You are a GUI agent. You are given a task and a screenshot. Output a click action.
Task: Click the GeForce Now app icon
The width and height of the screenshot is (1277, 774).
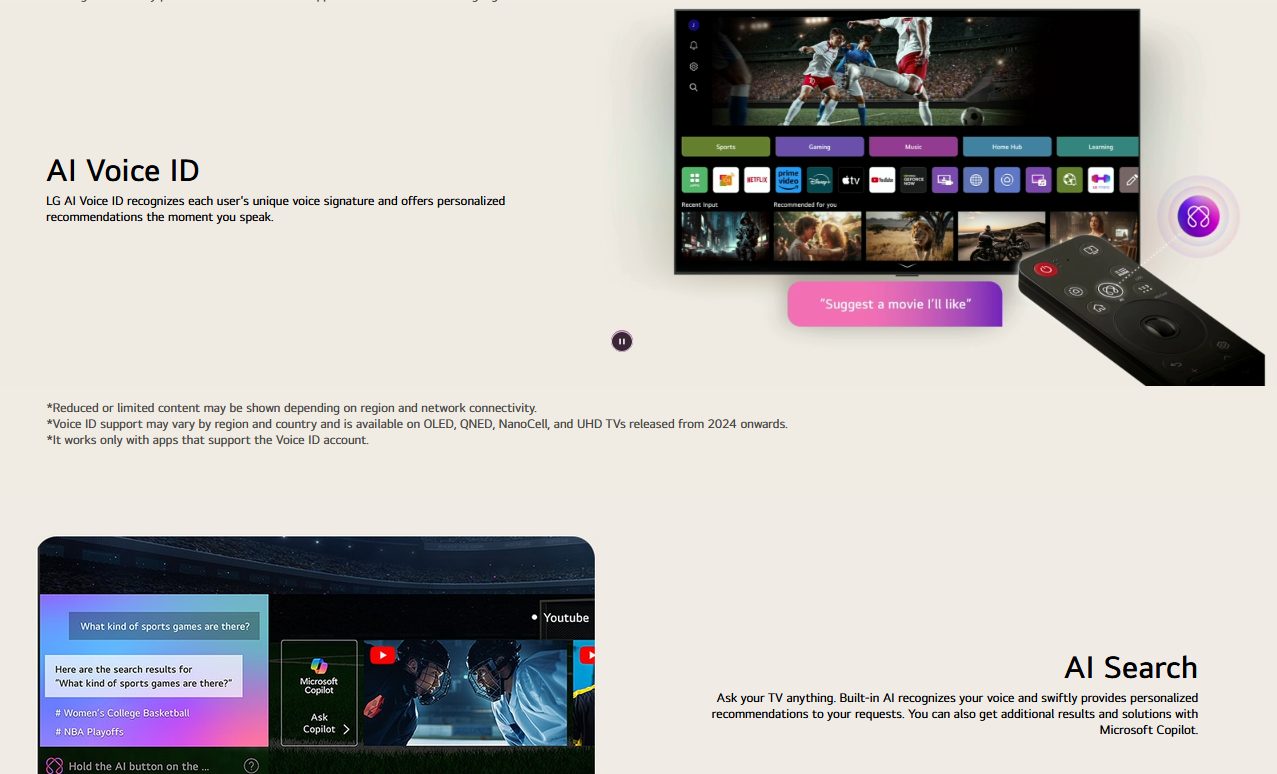pos(913,180)
